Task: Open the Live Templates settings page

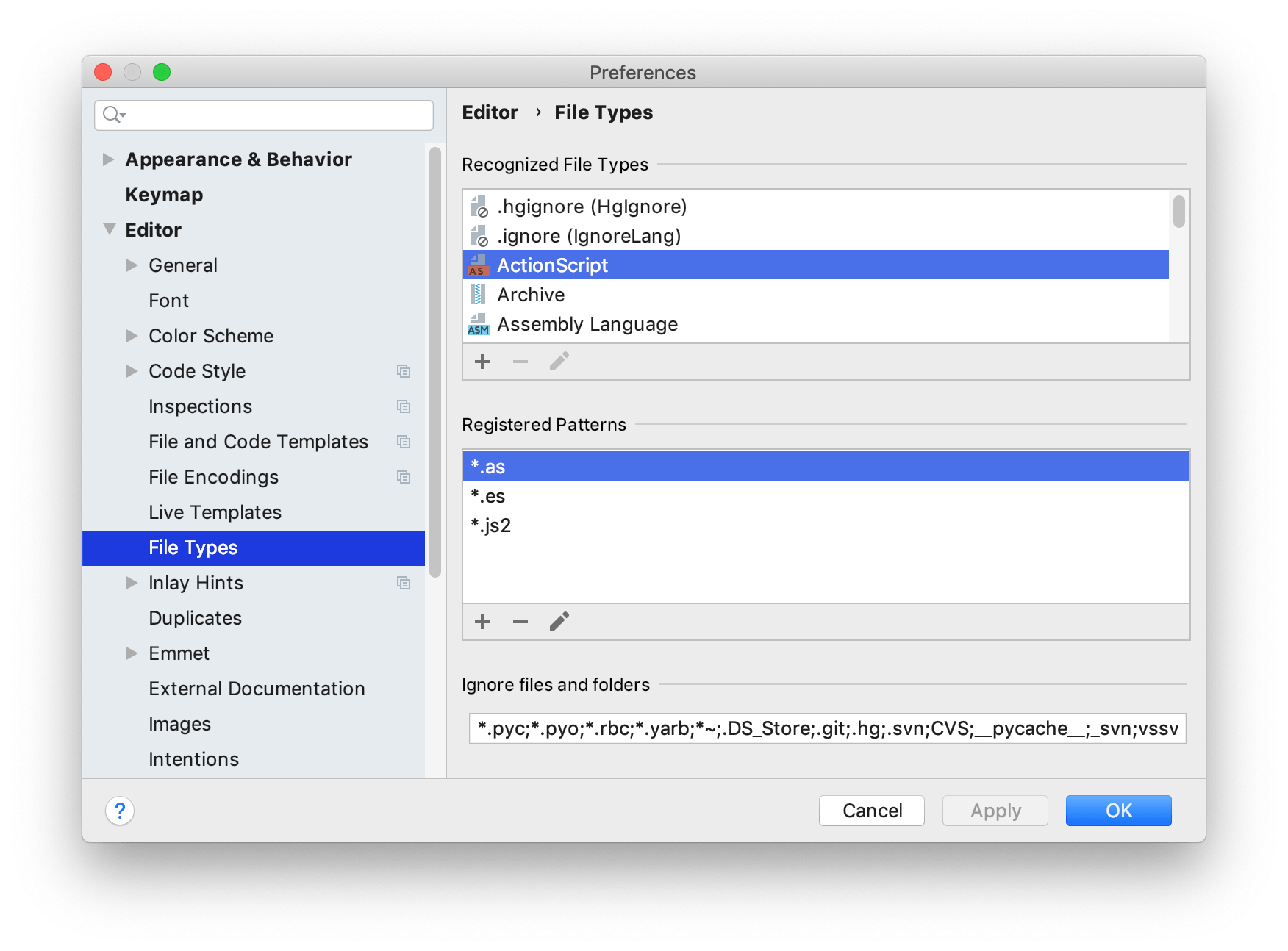Action: [x=254, y=512]
